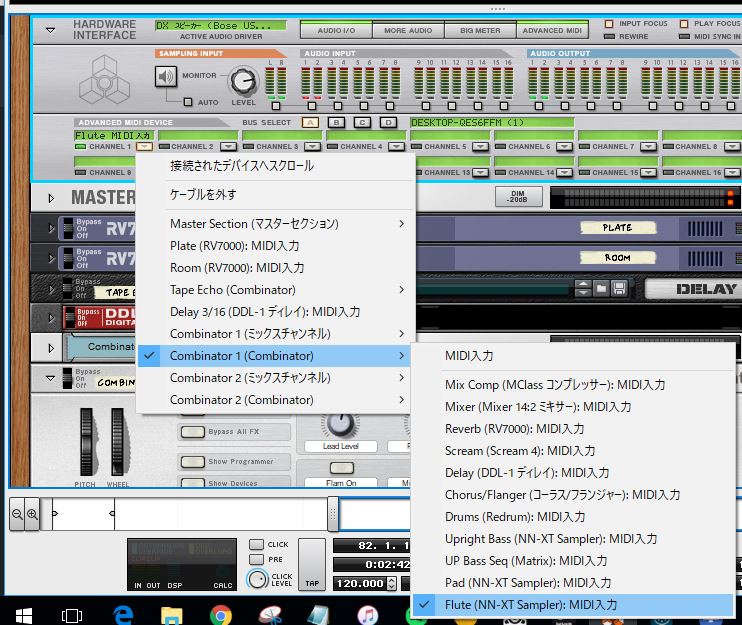The image size is (742, 625).
Task: Open Combinator 2 (Combinator) submenu
Action: tap(275, 400)
